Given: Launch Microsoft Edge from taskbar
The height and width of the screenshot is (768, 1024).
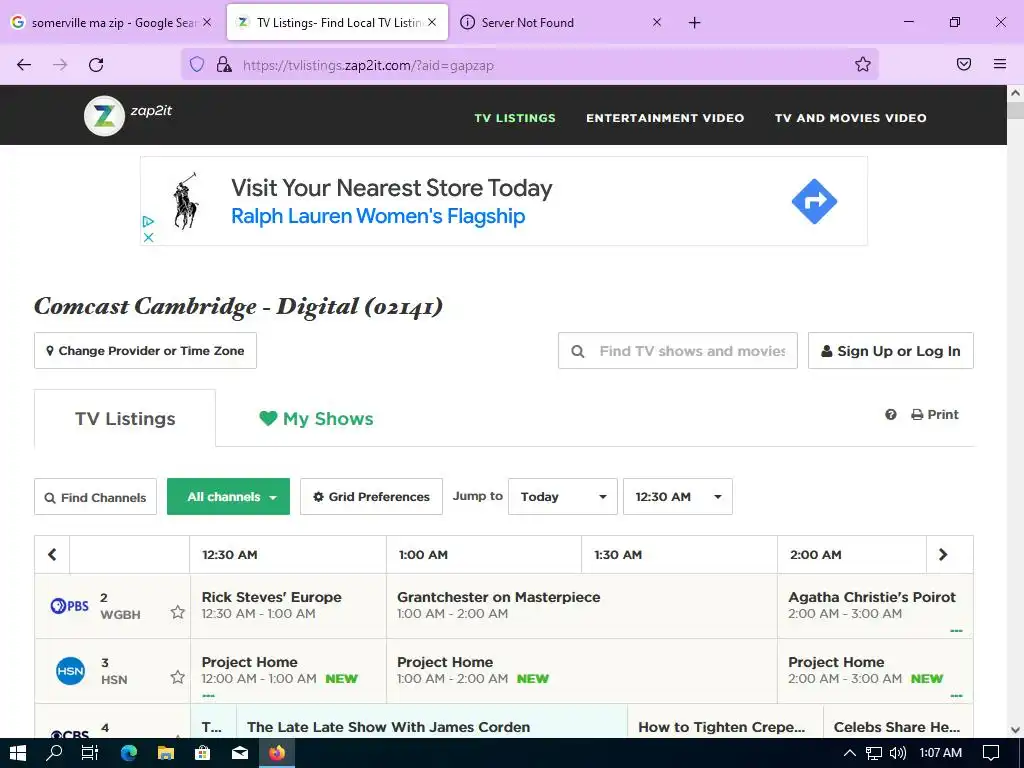Looking at the screenshot, I should (x=129, y=753).
